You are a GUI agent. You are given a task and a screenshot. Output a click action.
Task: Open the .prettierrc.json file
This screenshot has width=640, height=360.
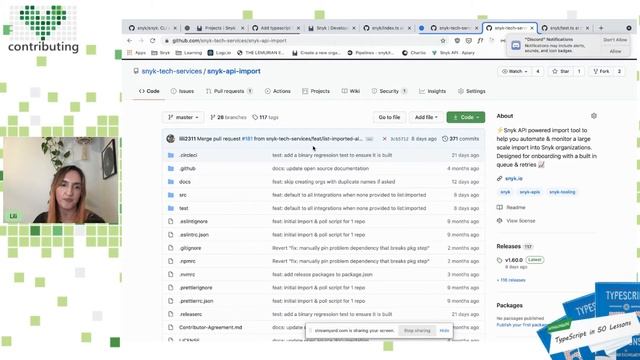[196, 301]
